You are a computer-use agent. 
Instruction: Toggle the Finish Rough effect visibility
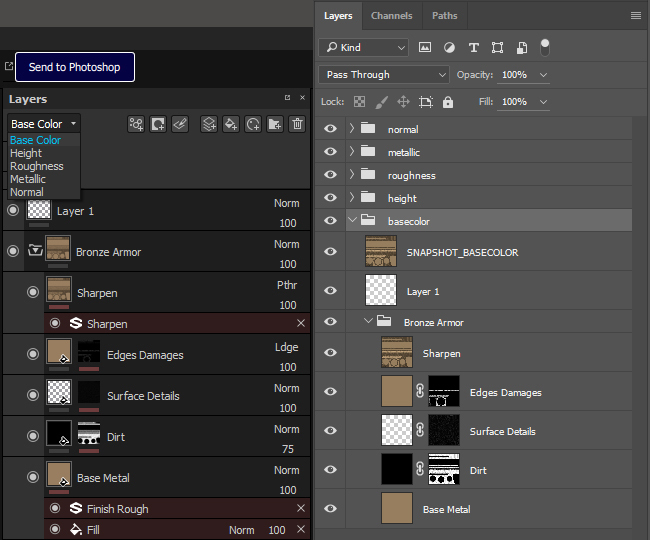tap(55, 508)
